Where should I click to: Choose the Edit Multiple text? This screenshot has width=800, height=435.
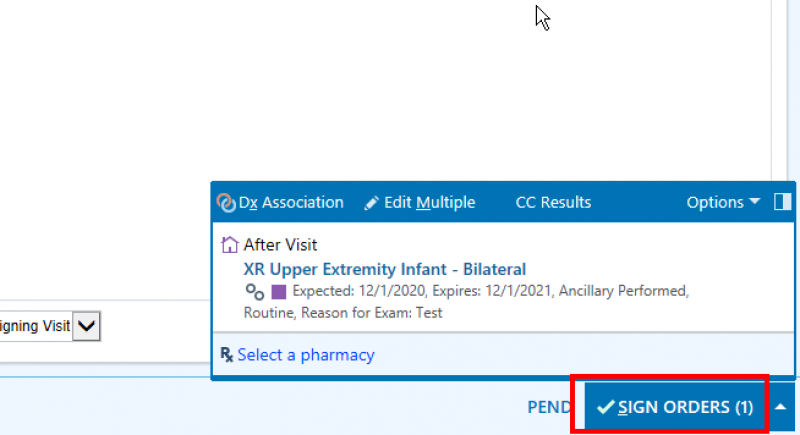pyautogui.click(x=430, y=202)
